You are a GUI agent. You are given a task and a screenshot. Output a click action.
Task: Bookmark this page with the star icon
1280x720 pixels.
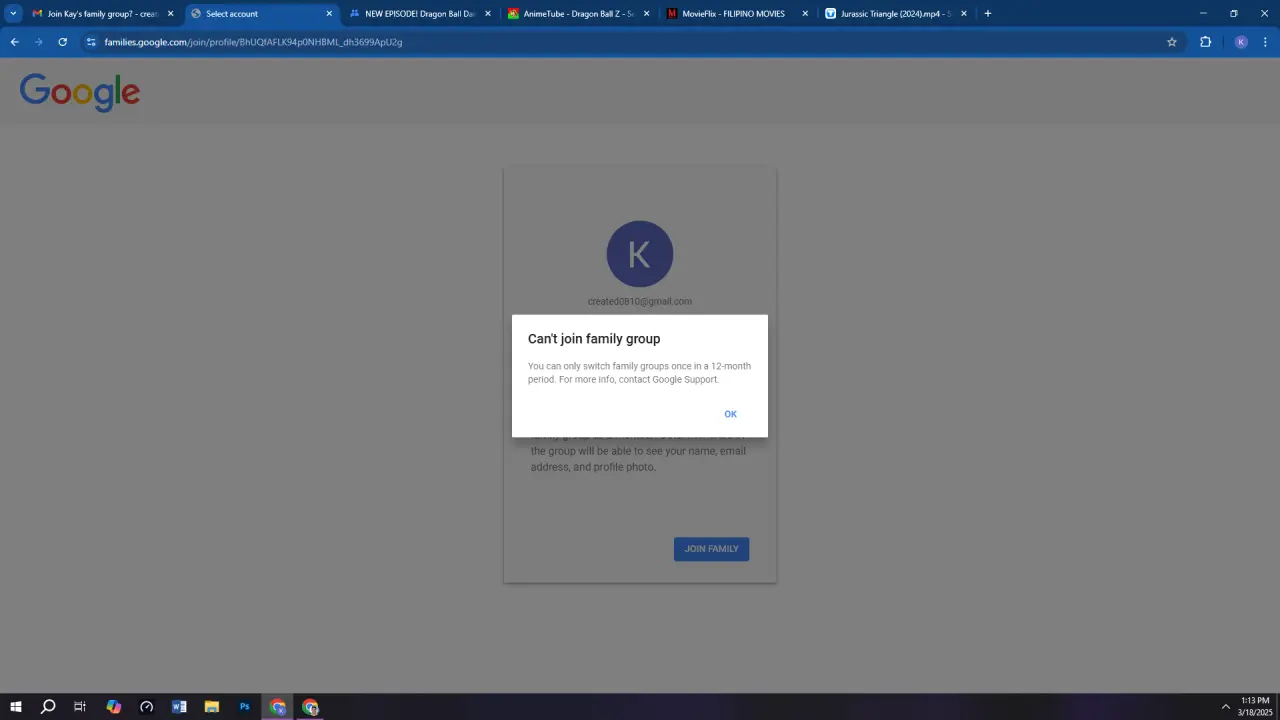tap(1172, 42)
